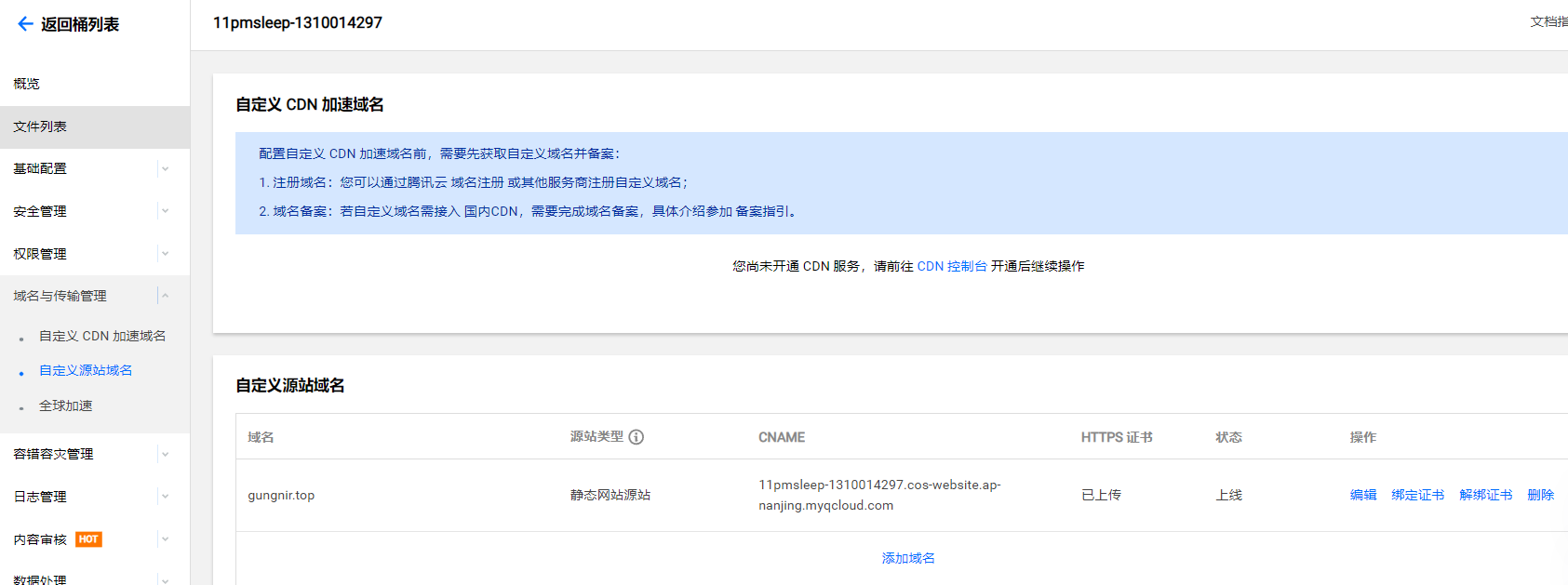Screen dimensions: 1568x585
Task: Expand the 日志管理 menu chevron
Action: pyautogui.click(x=165, y=497)
